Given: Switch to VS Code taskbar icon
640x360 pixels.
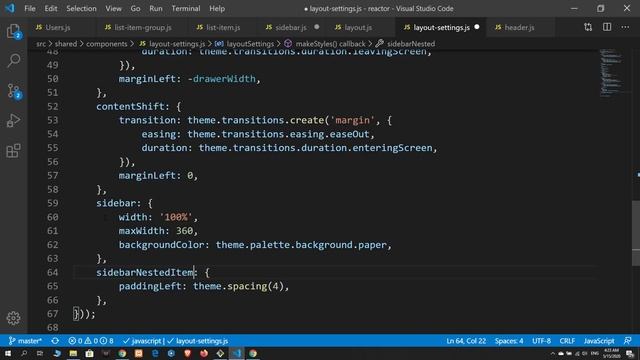Looking at the screenshot, I should coord(237,353).
